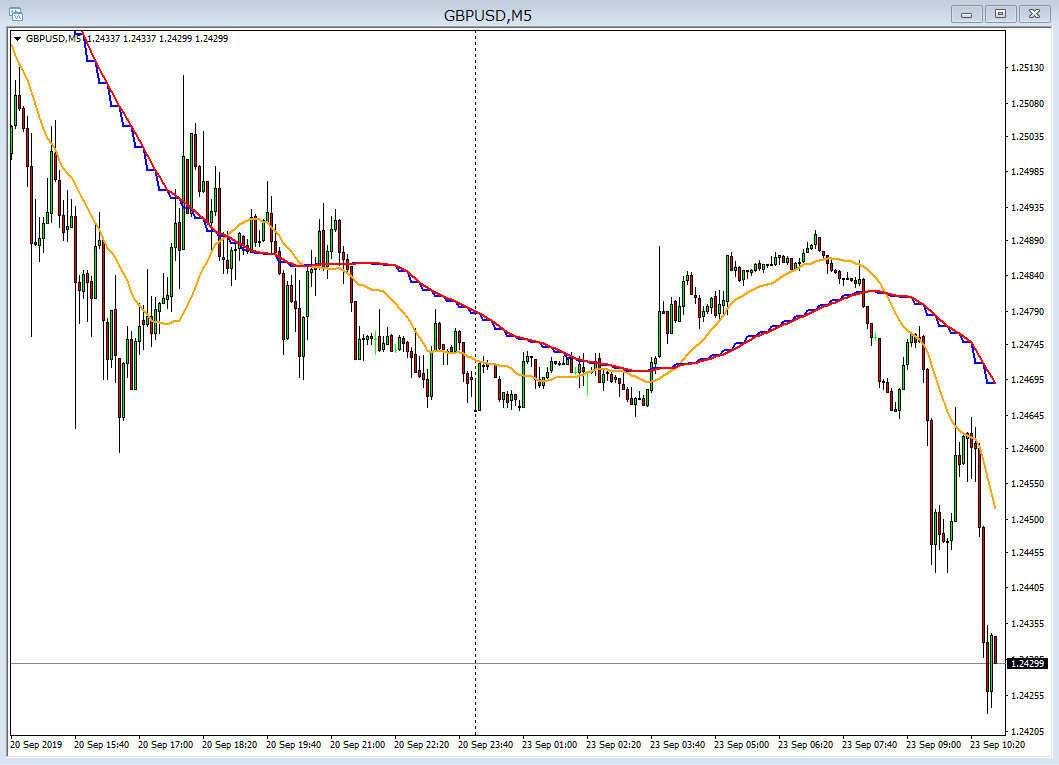Click the 1.24840 price scale label
This screenshot has width=1059, height=765.
(1027, 275)
